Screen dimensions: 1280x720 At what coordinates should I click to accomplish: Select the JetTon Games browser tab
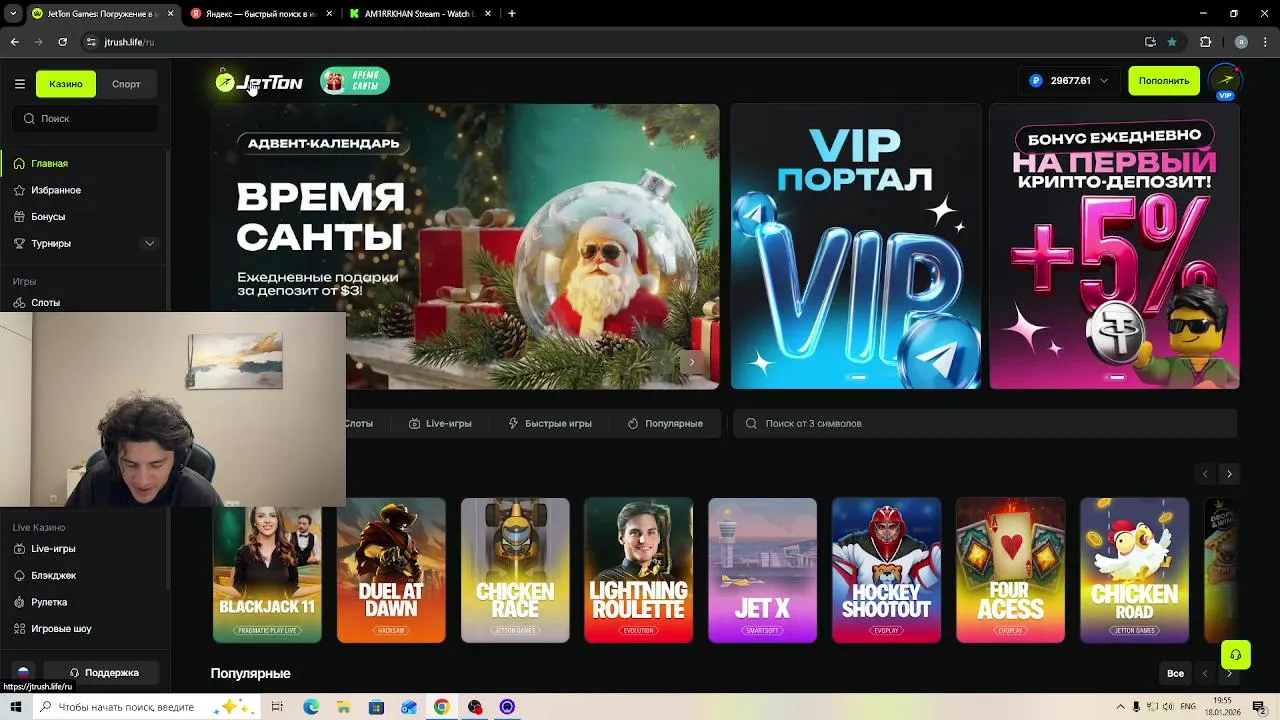101,14
